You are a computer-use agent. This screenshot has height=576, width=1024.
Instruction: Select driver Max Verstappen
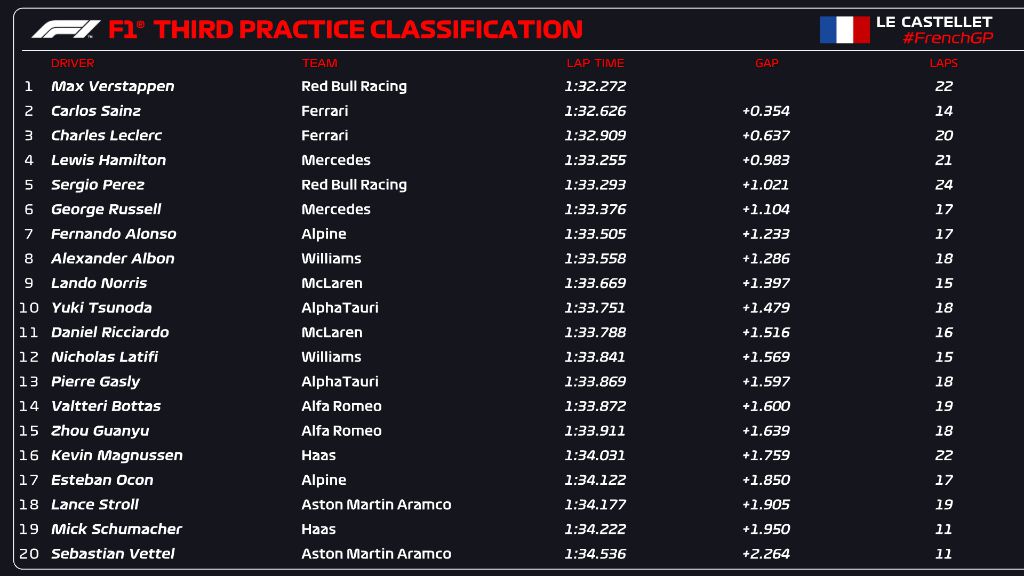[x=112, y=86]
